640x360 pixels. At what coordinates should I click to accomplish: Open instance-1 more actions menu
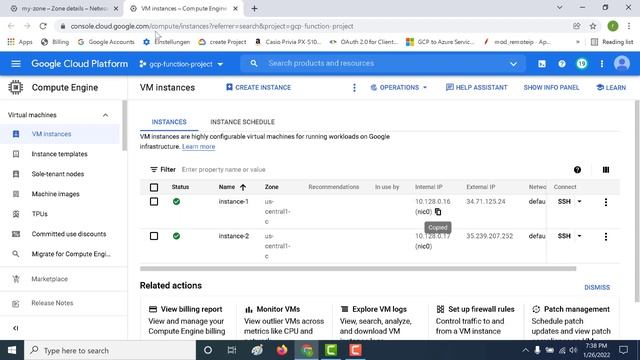(606, 202)
